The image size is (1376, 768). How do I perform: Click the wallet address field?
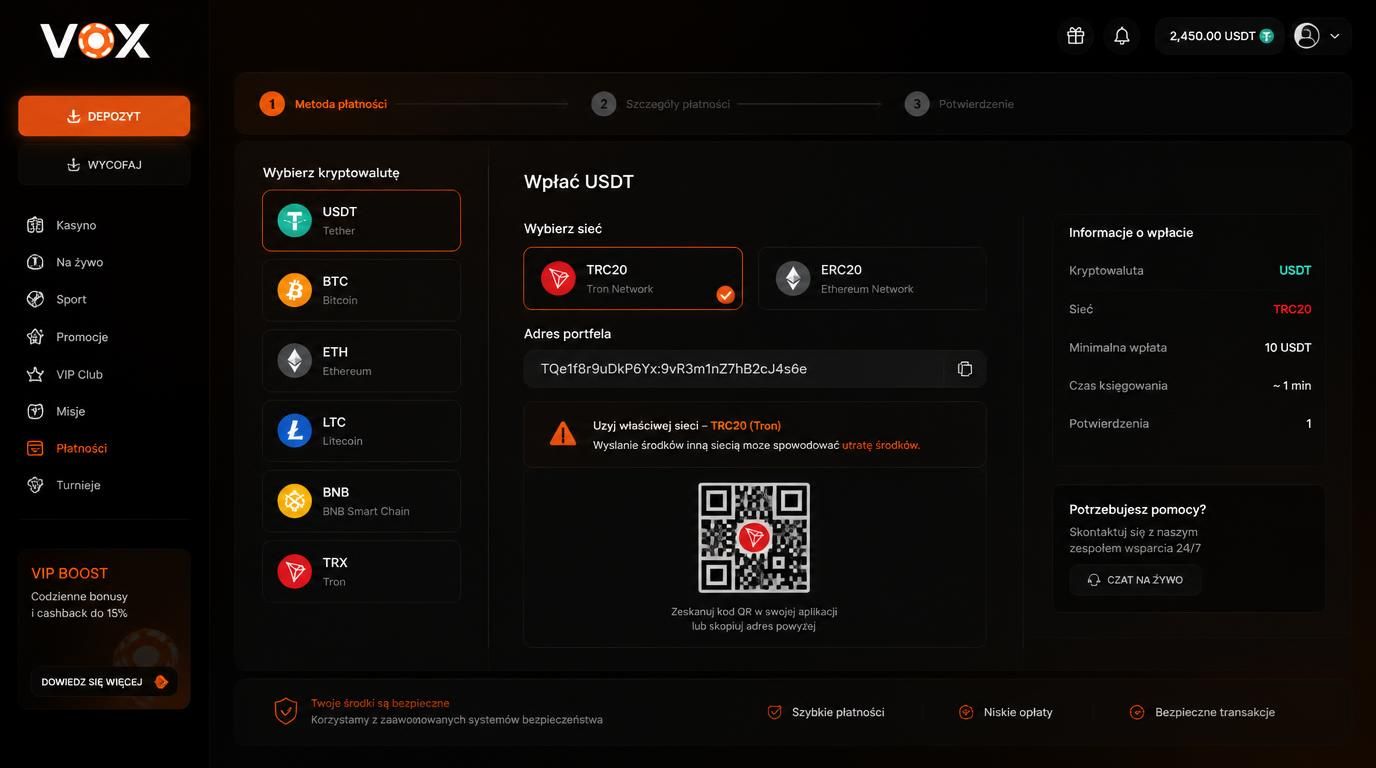click(755, 369)
